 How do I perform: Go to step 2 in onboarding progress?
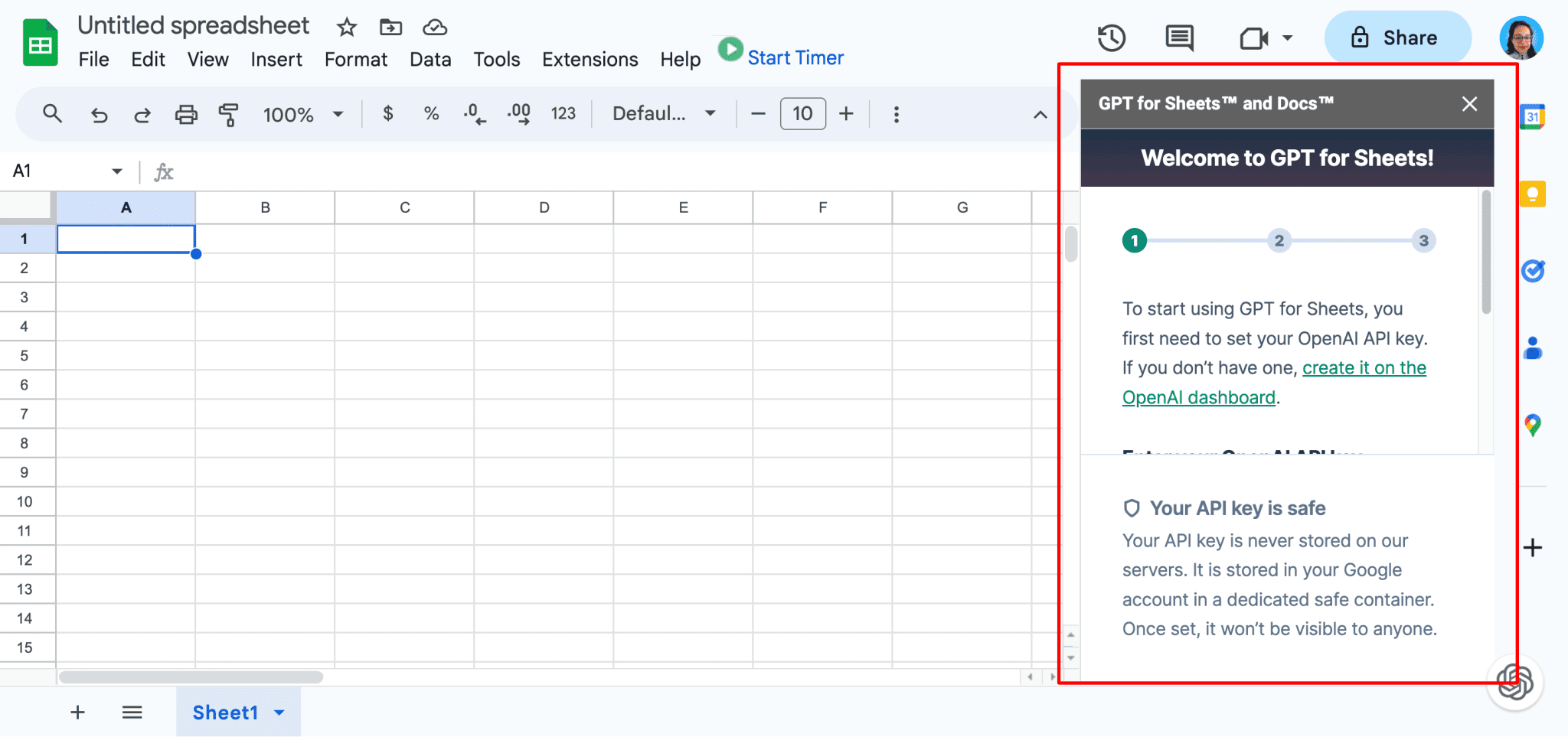1279,240
